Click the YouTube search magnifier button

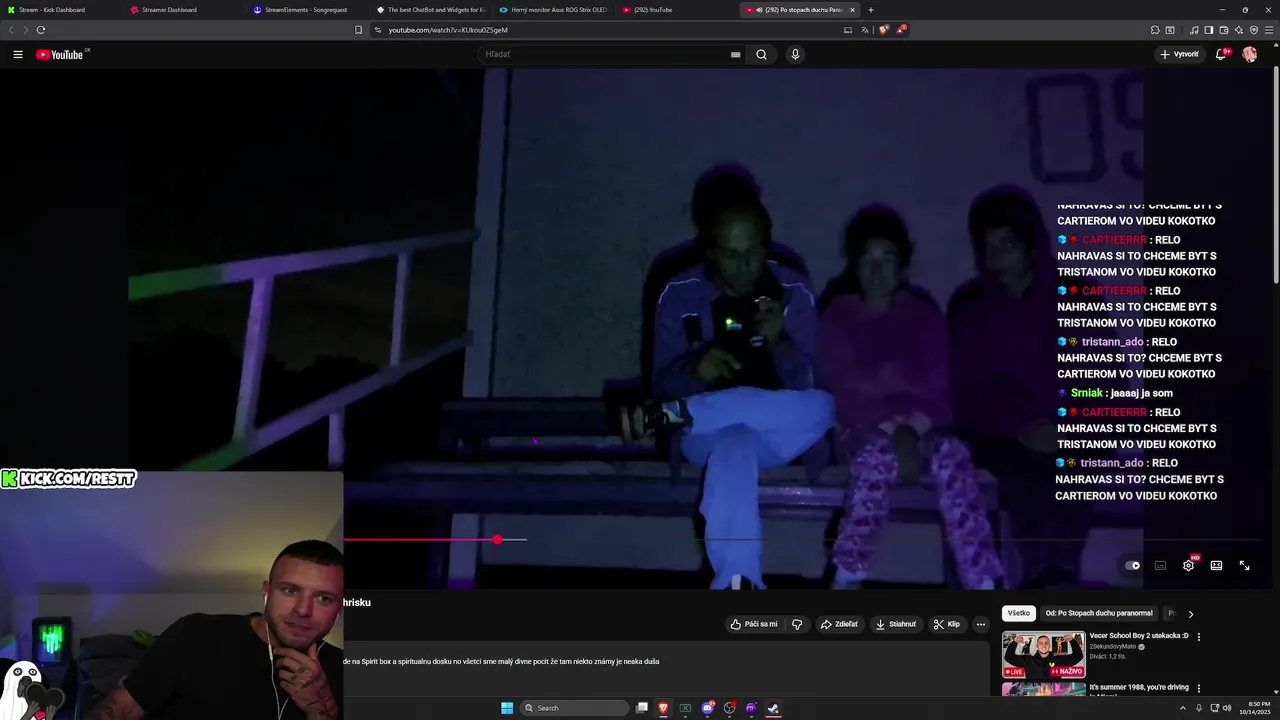(761, 55)
